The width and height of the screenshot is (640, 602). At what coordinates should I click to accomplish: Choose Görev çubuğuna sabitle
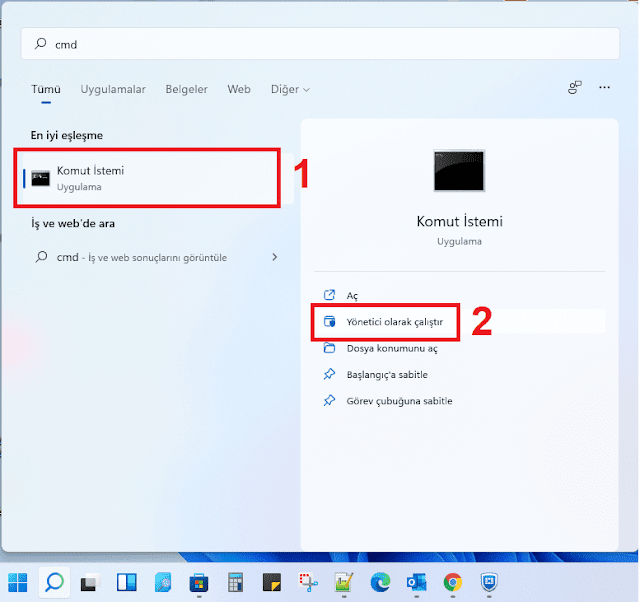pos(459,401)
